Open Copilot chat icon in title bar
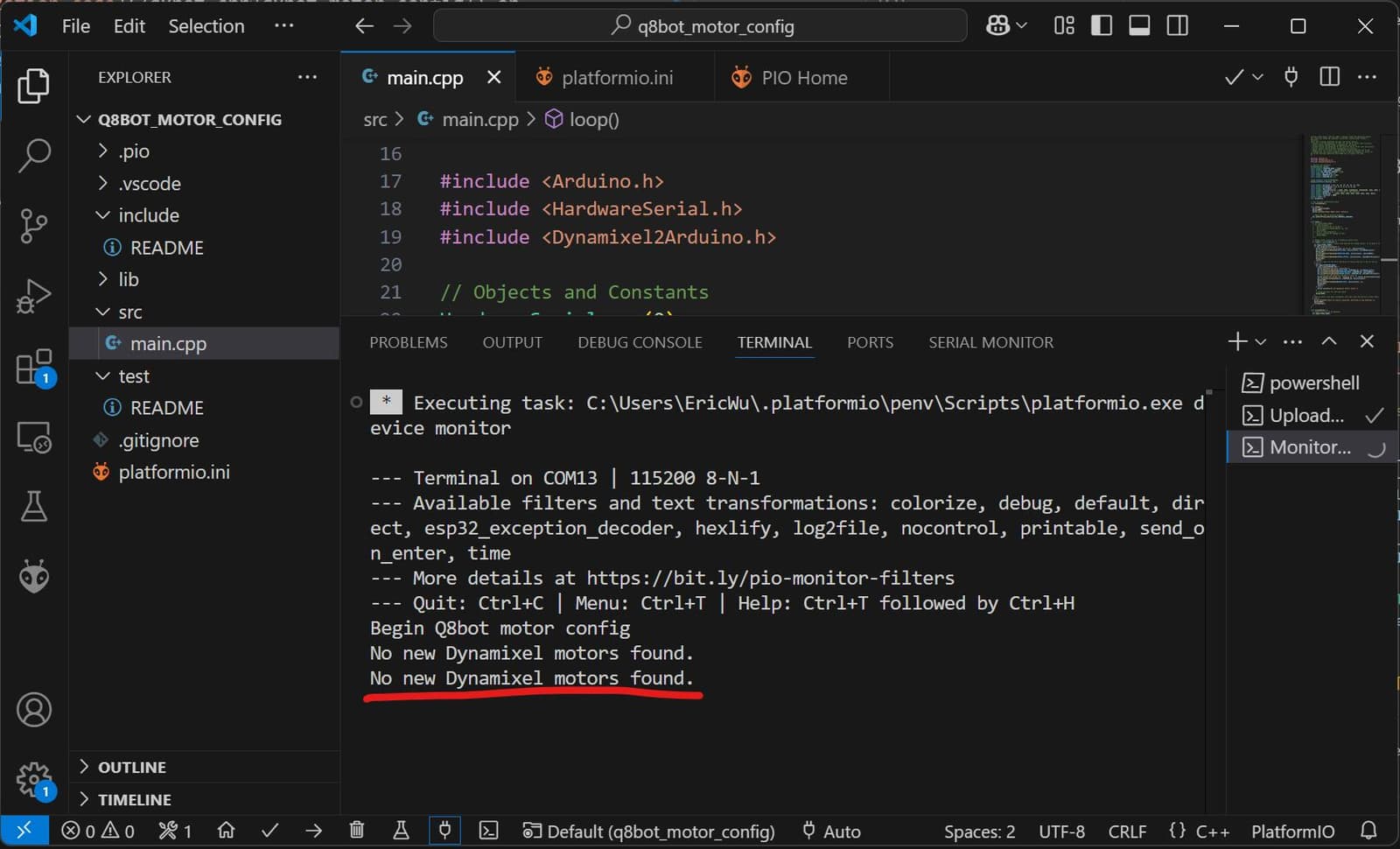This screenshot has height=849, width=1400. (998, 26)
